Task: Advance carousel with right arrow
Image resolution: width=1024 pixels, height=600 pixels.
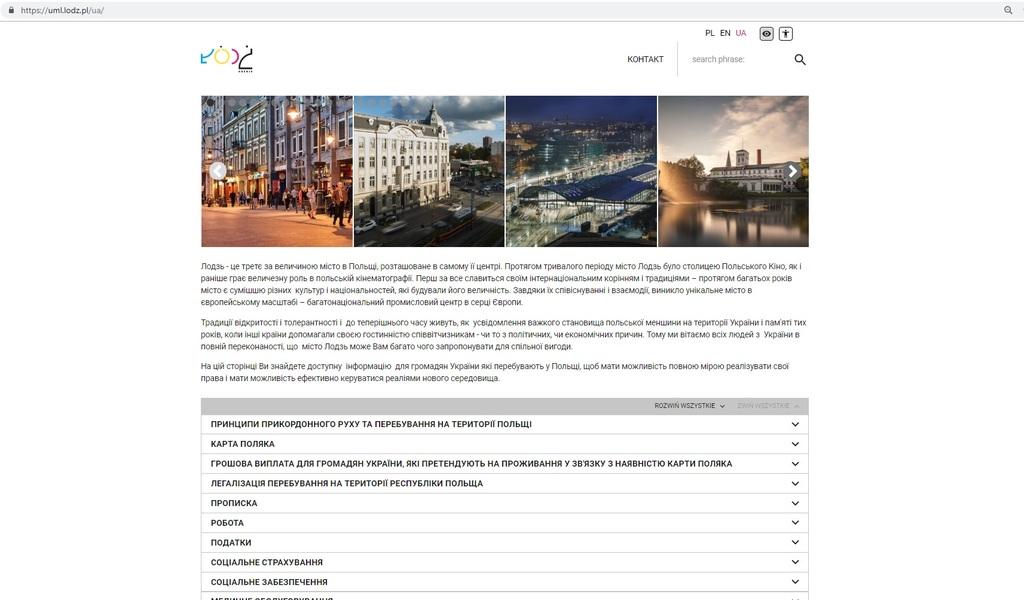Action: [x=792, y=171]
